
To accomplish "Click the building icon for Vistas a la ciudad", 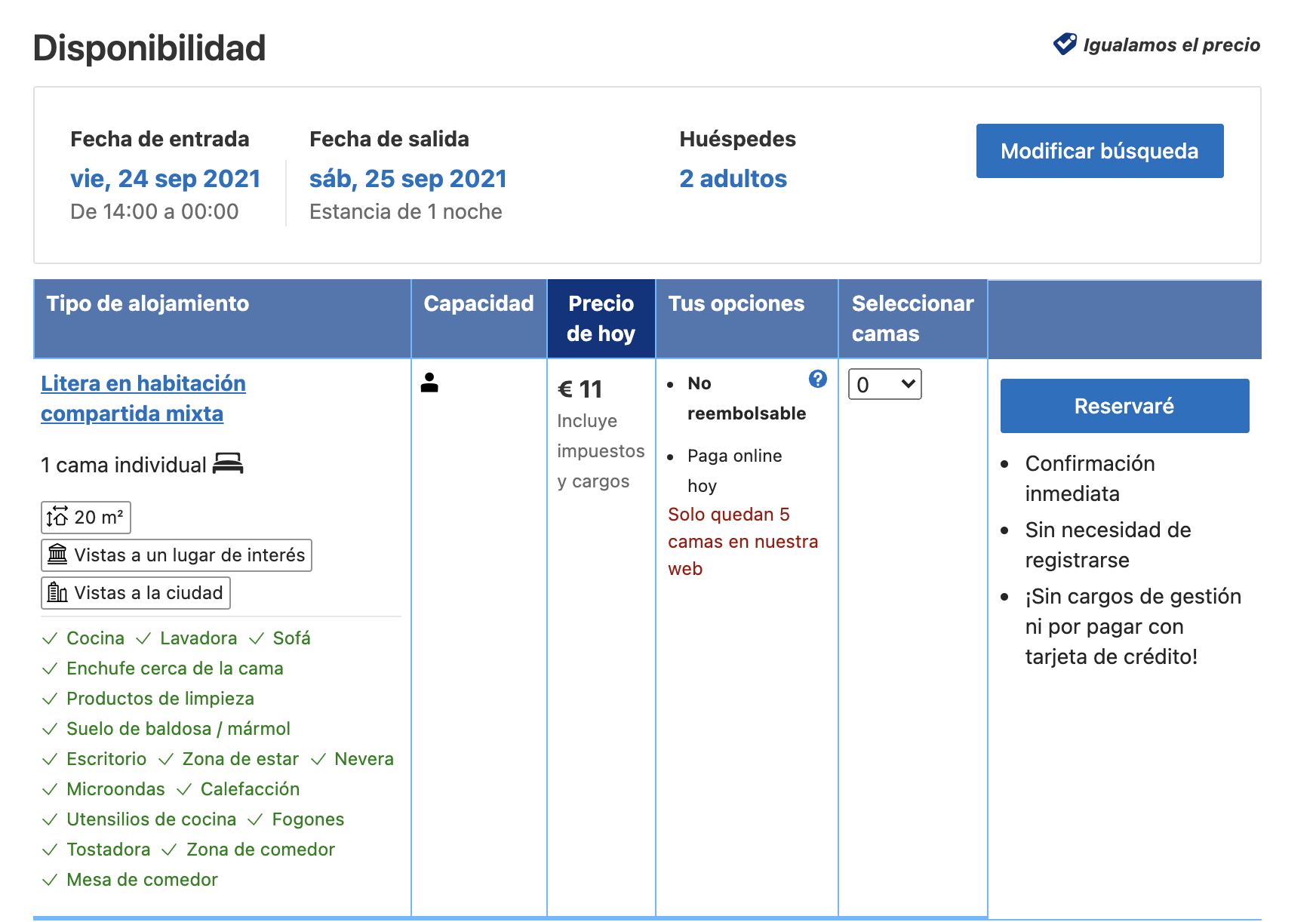I will 57,592.
